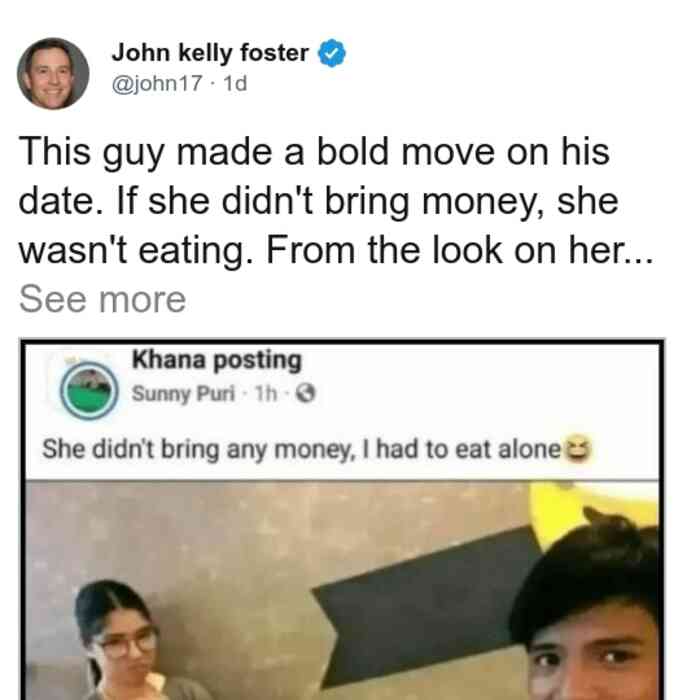The width and height of the screenshot is (700, 700).
Task: Click the laughing emoji after alone
Action: [x=578, y=449]
